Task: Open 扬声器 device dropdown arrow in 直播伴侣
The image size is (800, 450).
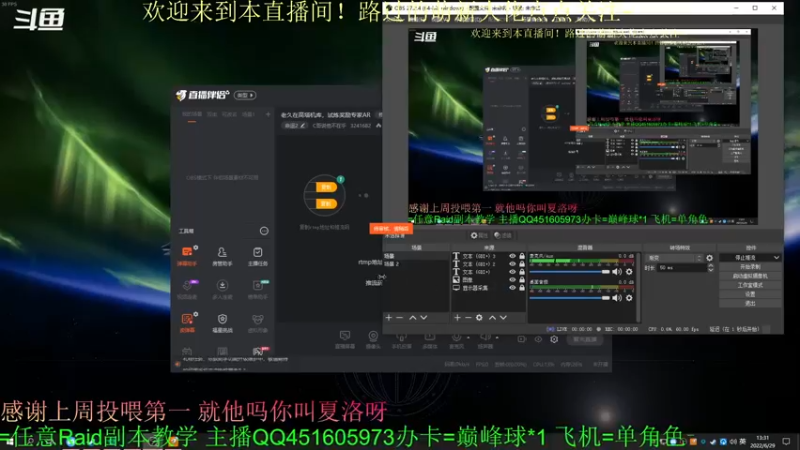Action: tap(496, 338)
